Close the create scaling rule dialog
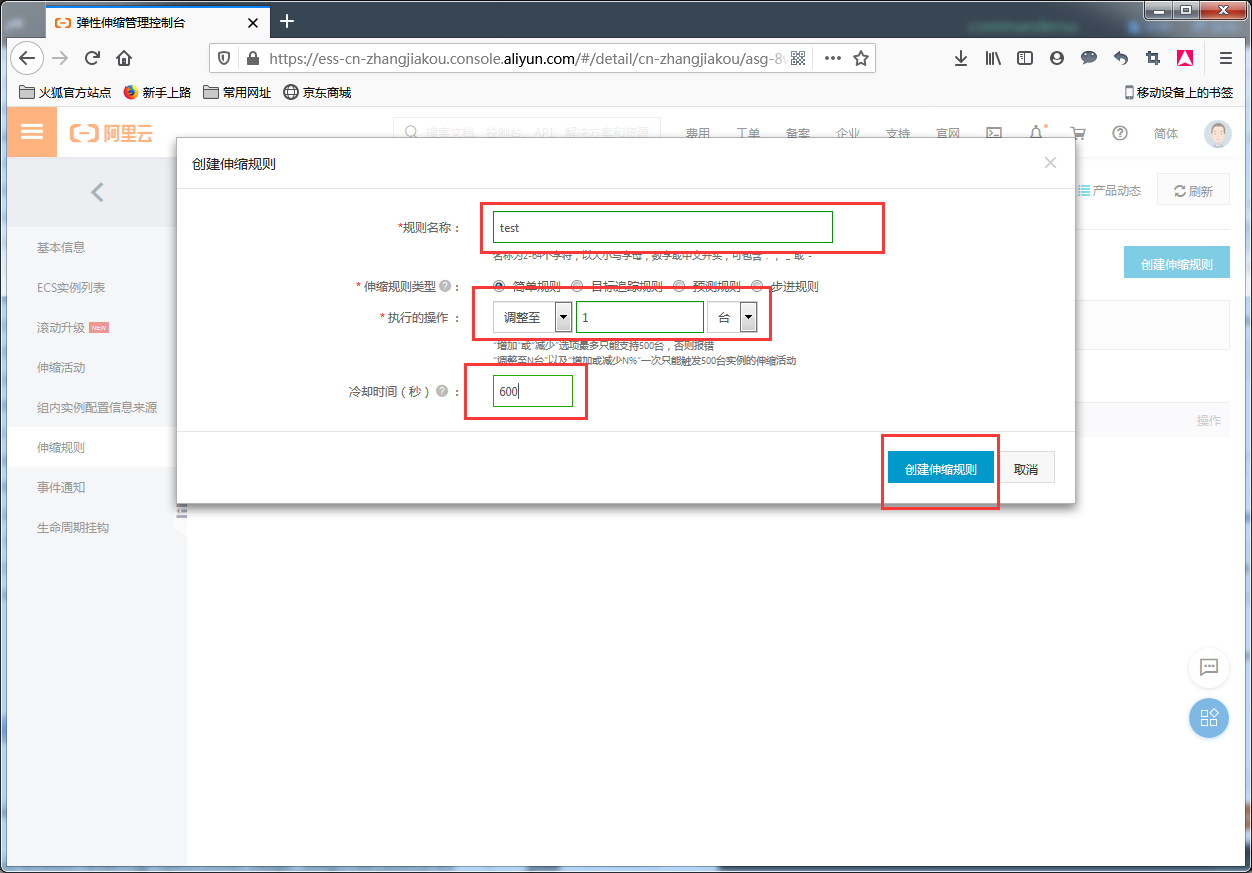The width and height of the screenshot is (1252, 873). tap(1050, 162)
